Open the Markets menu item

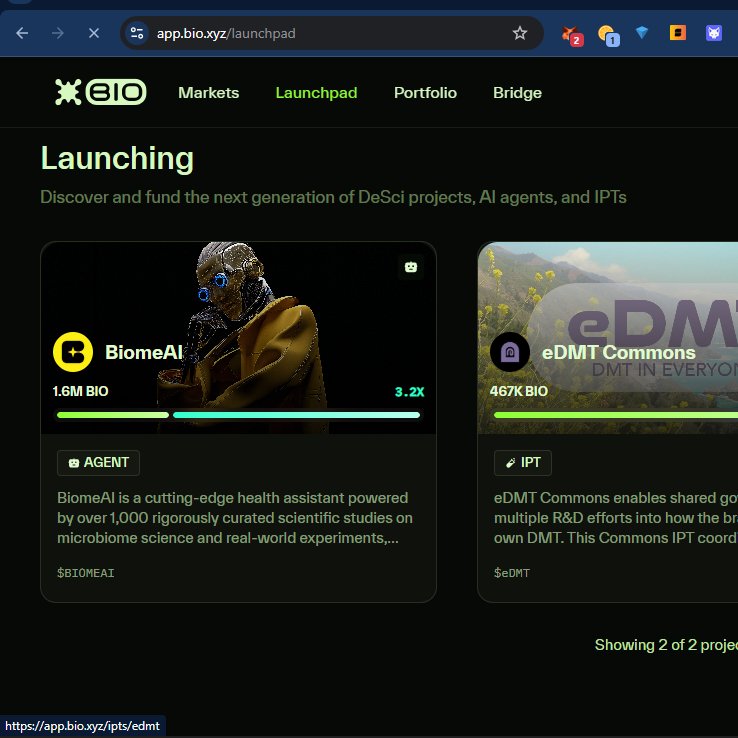[209, 93]
